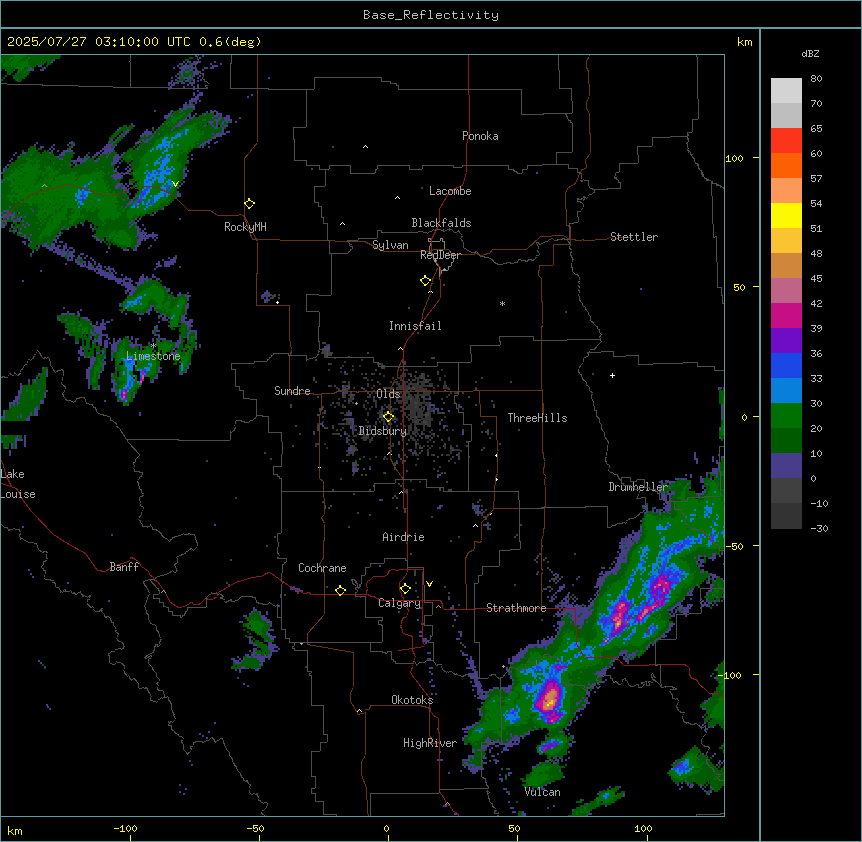The height and width of the screenshot is (842, 862).
Task: Click the Airdrie city label
Action: [x=404, y=537]
